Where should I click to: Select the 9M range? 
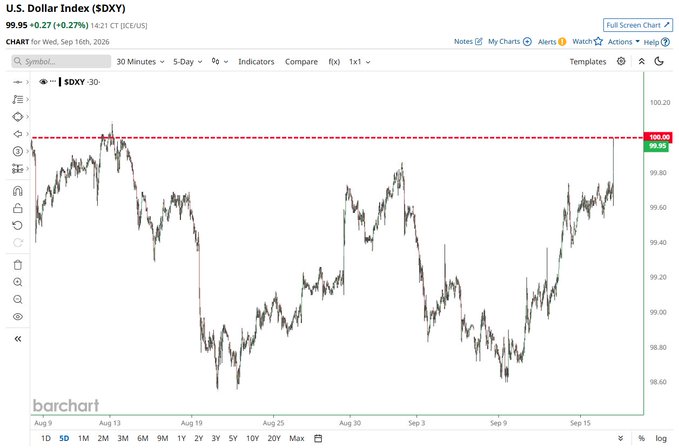pos(163,438)
